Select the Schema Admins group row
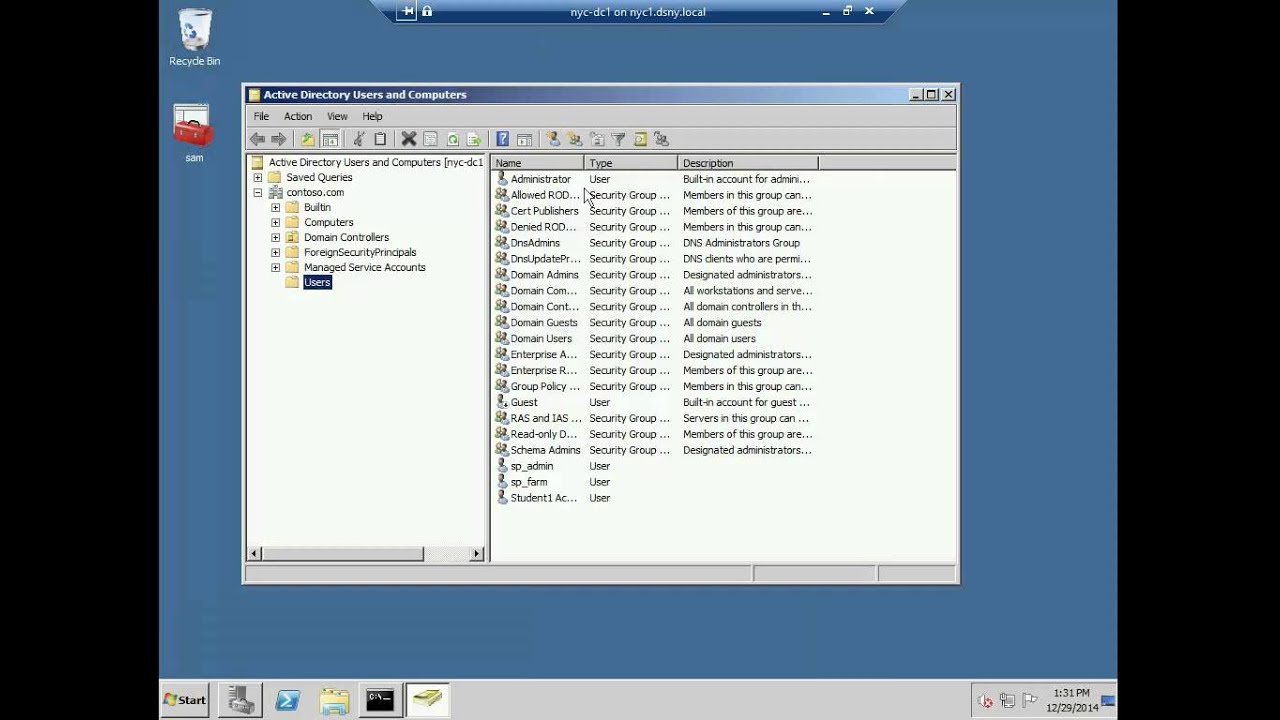This screenshot has height=720, width=1280. (x=653, y=450)
